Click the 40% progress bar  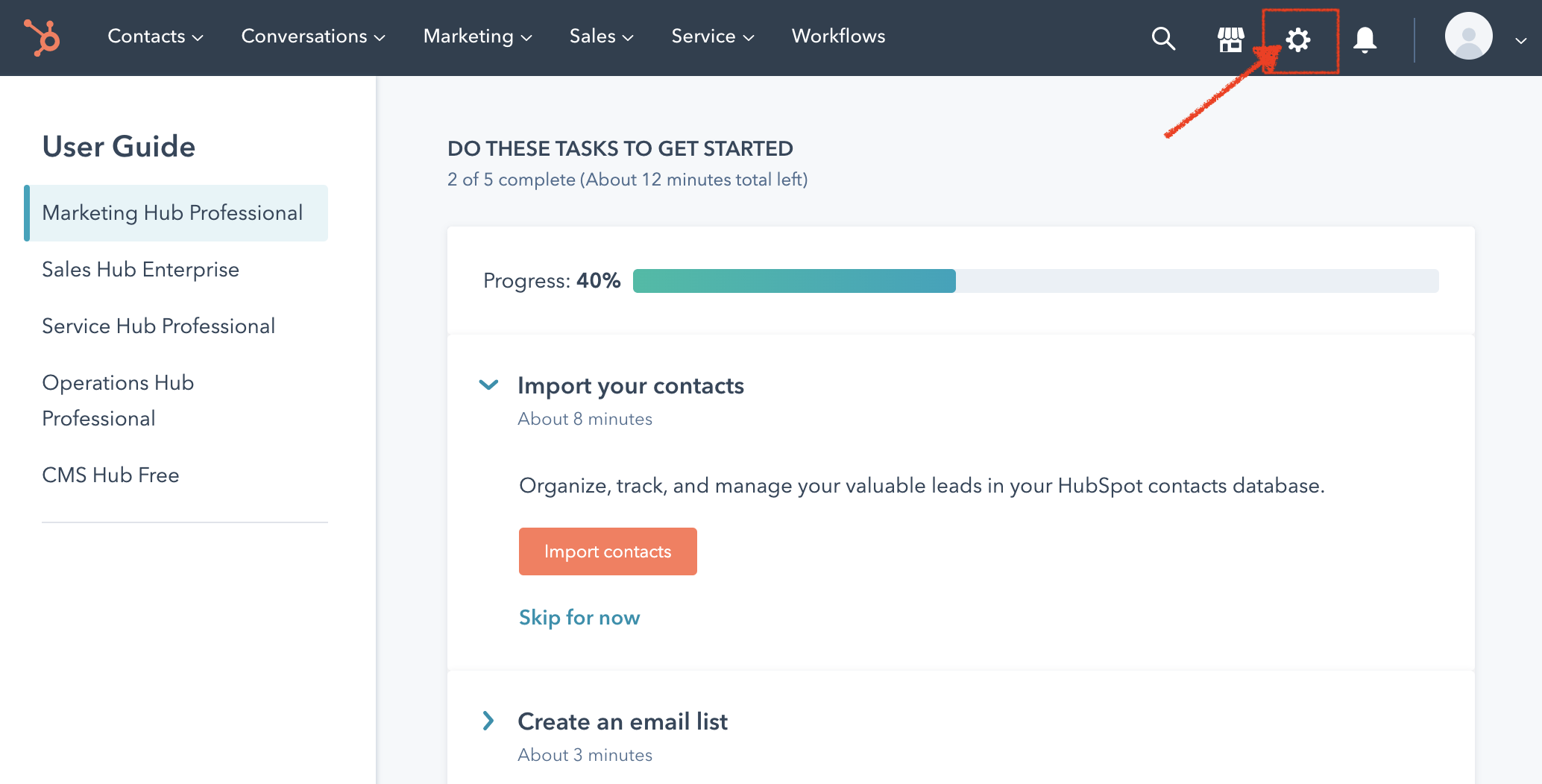click(x=1035, y=281)
